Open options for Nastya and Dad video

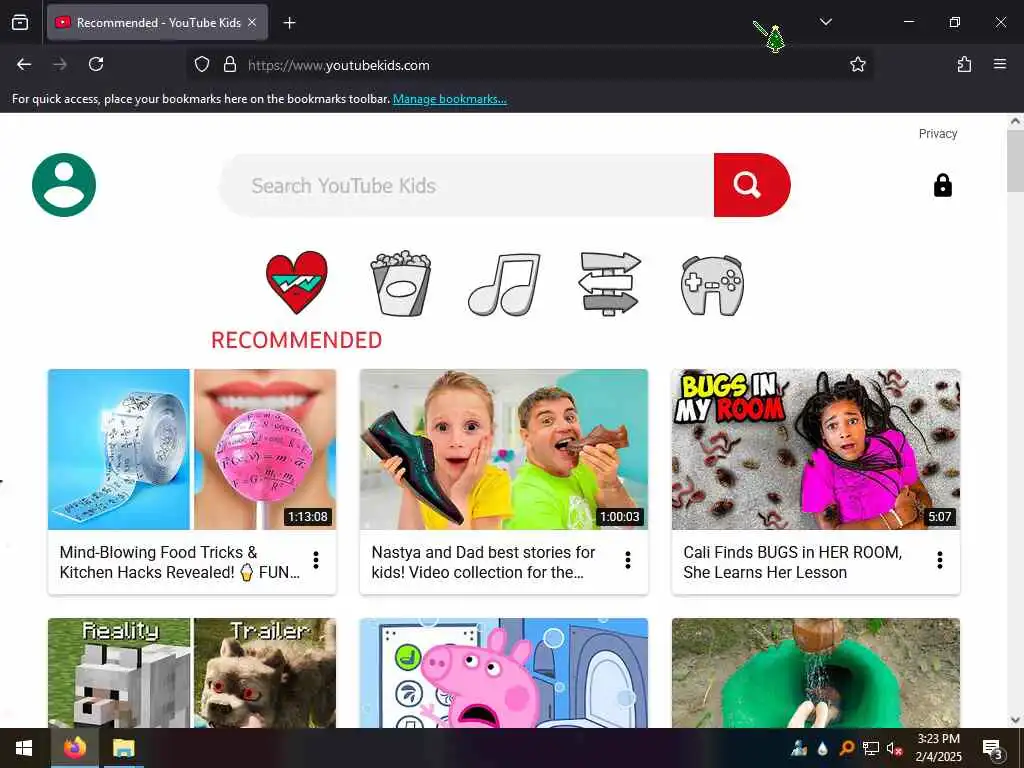pos(628,560)
